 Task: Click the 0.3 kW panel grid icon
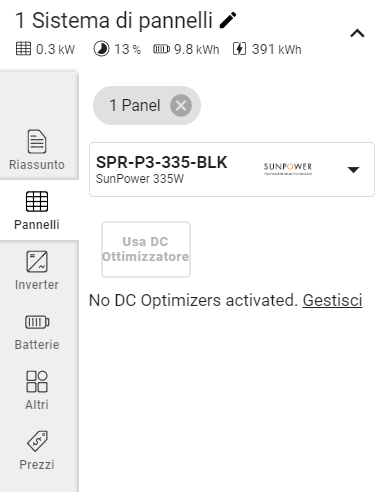23,49
